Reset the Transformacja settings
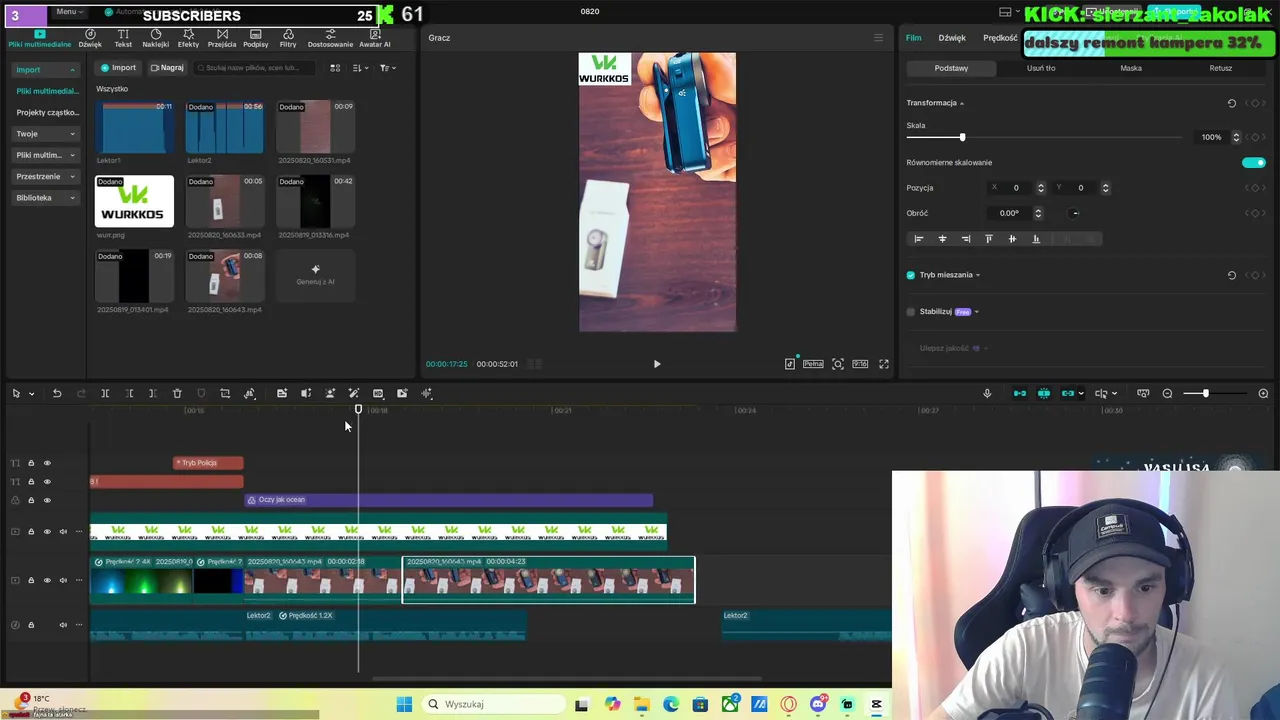 coord(1232,103)
